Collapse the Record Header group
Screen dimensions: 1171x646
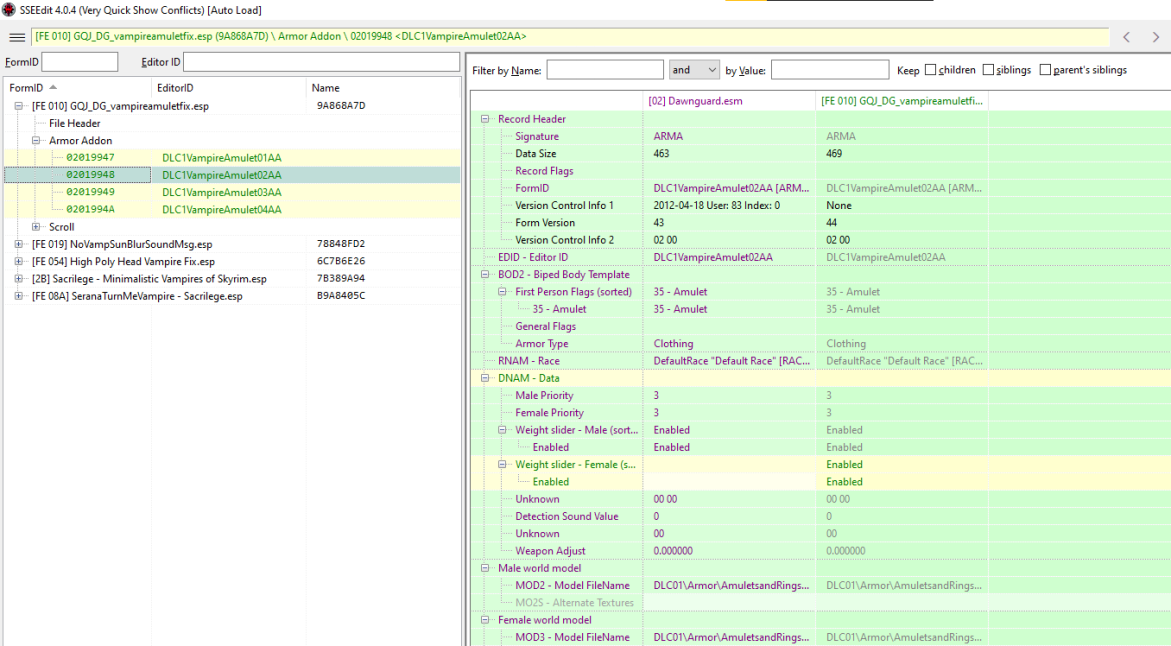point(485,118)
